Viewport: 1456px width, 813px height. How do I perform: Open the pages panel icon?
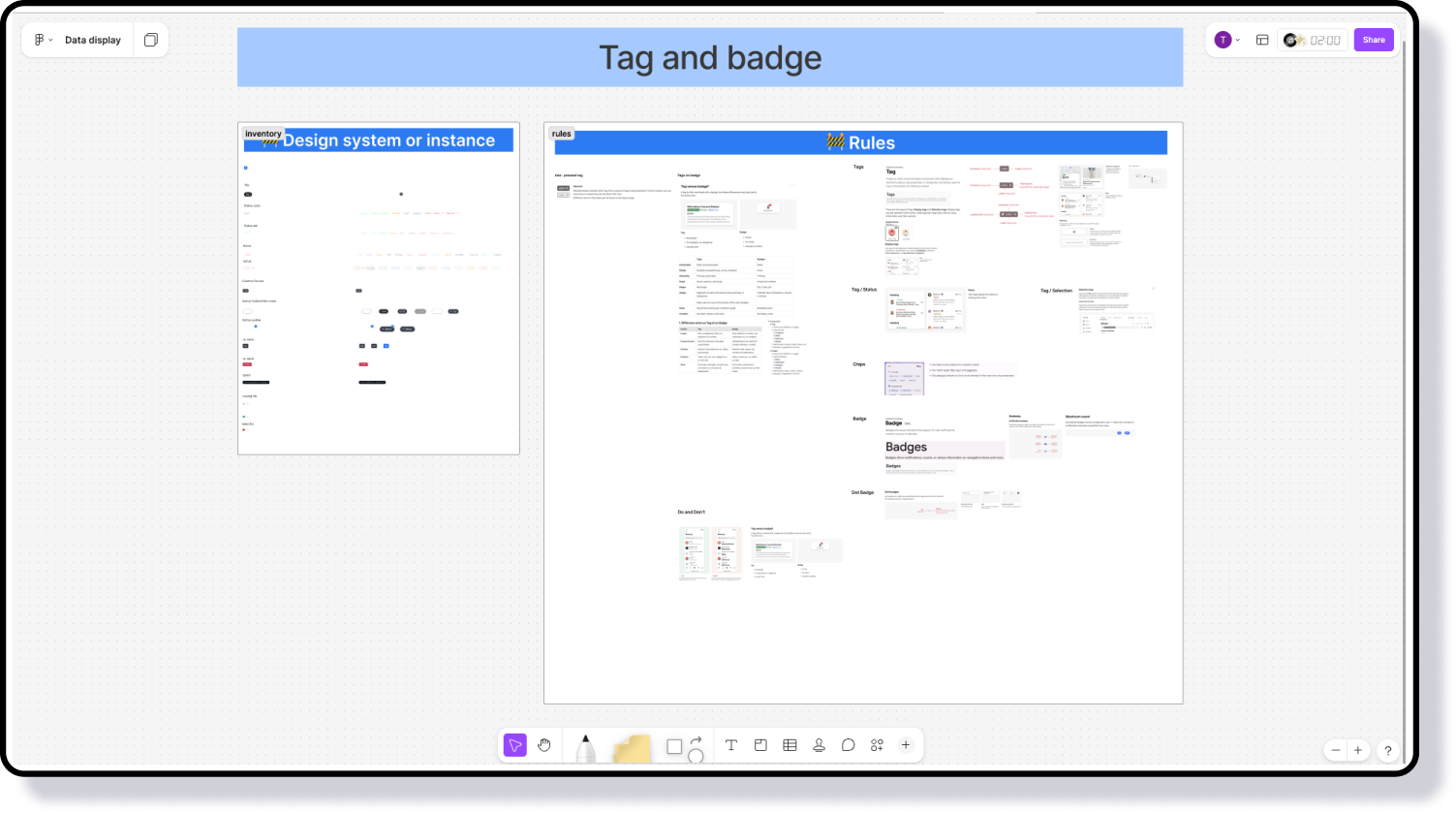(x=151, y=40)
